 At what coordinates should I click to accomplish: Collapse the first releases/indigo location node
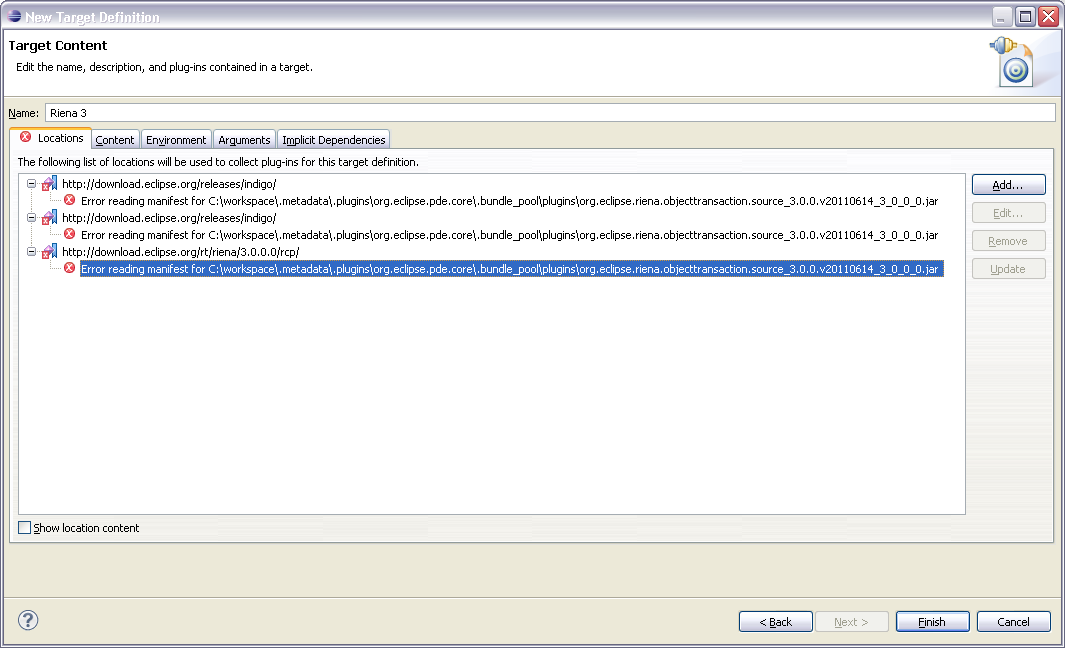31,183
